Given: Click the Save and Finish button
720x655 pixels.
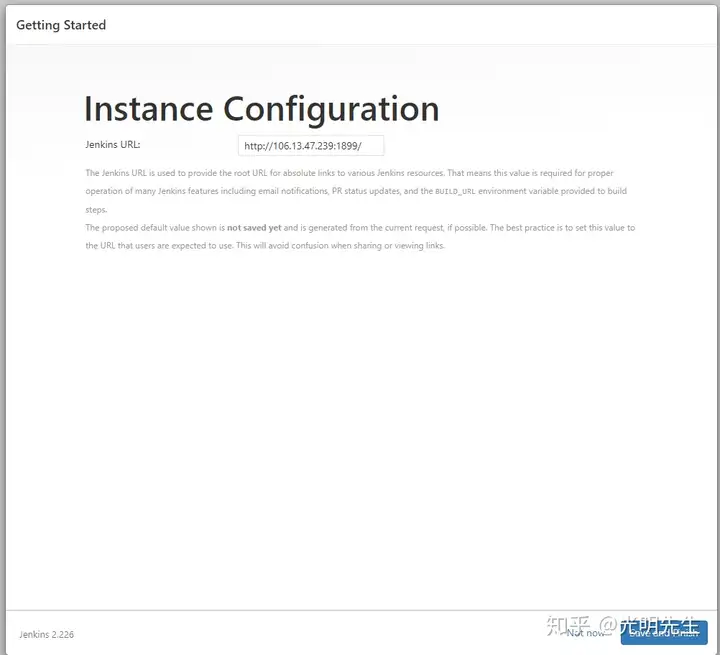Looking at the screenshot, I should [x=664, y=633].
